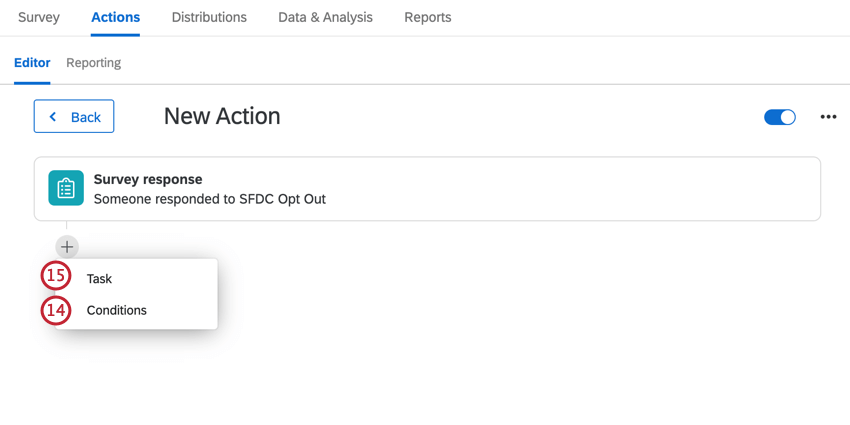Open the Distributions tab
Screen dimensions: 850x425
(209, 17)
